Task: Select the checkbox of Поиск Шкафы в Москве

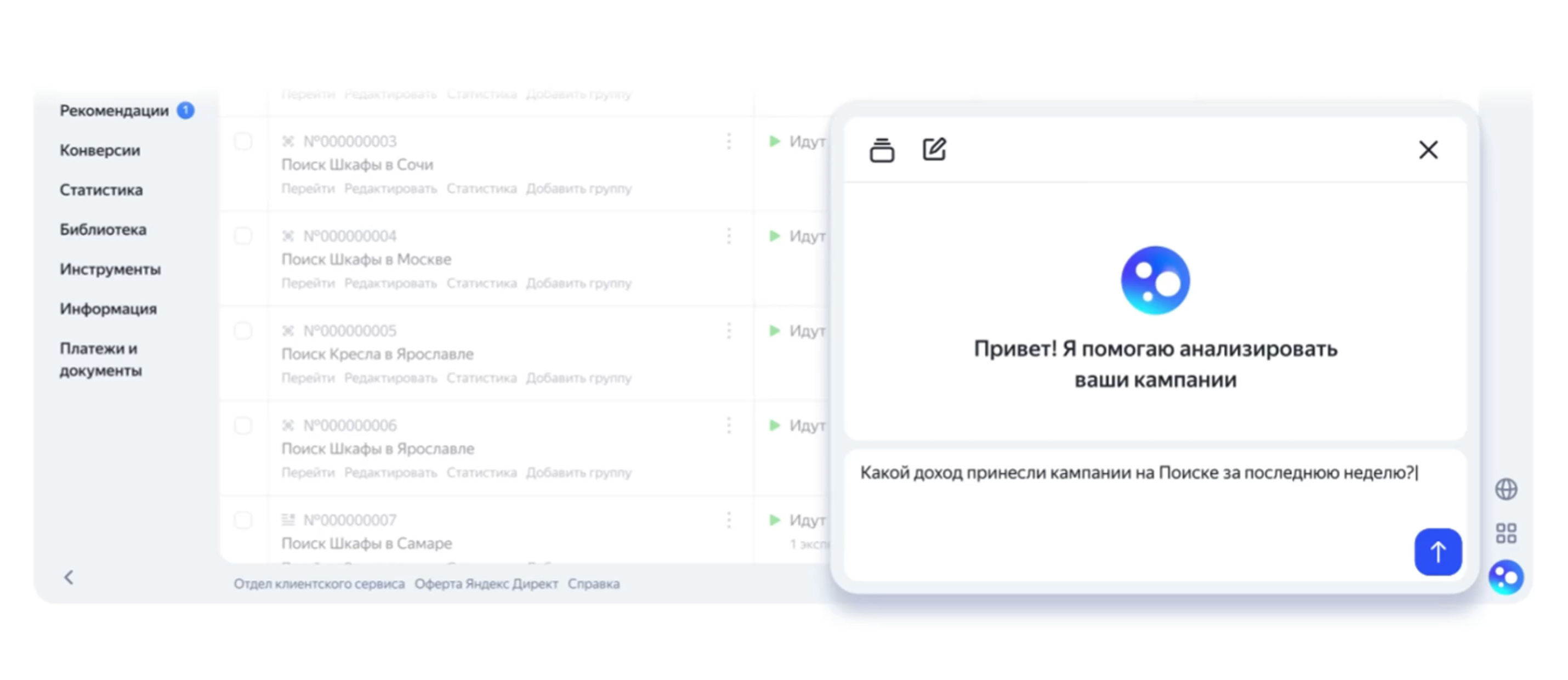Action: pyautogui.click(x=243, y=236)
